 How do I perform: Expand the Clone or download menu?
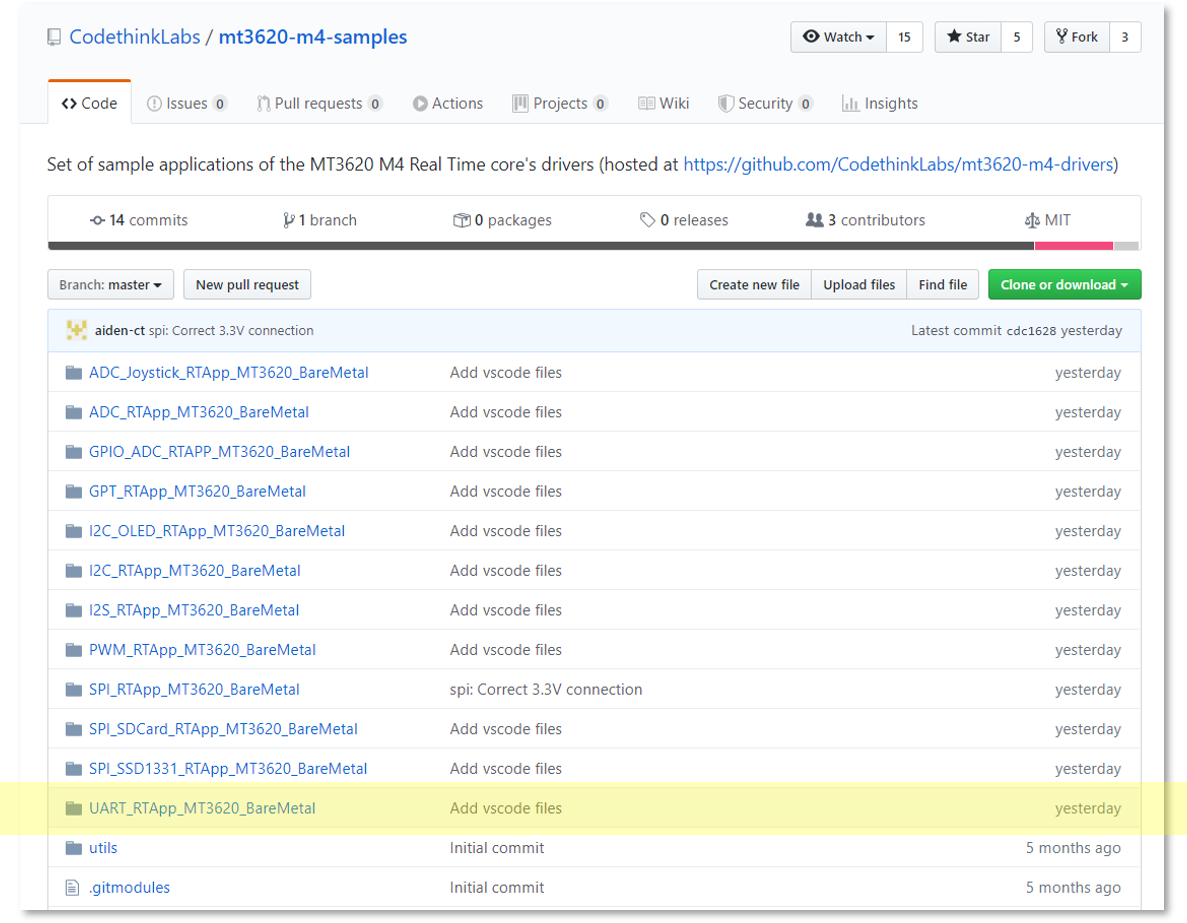[1064, 285]
